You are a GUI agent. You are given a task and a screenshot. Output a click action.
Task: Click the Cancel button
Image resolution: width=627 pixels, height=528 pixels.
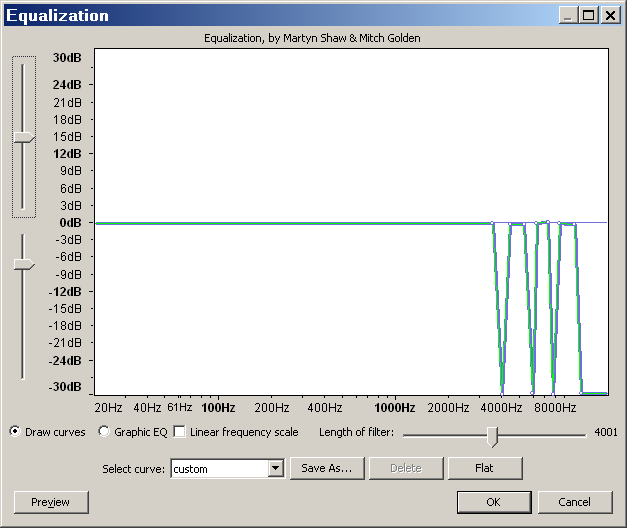[575, 502]
